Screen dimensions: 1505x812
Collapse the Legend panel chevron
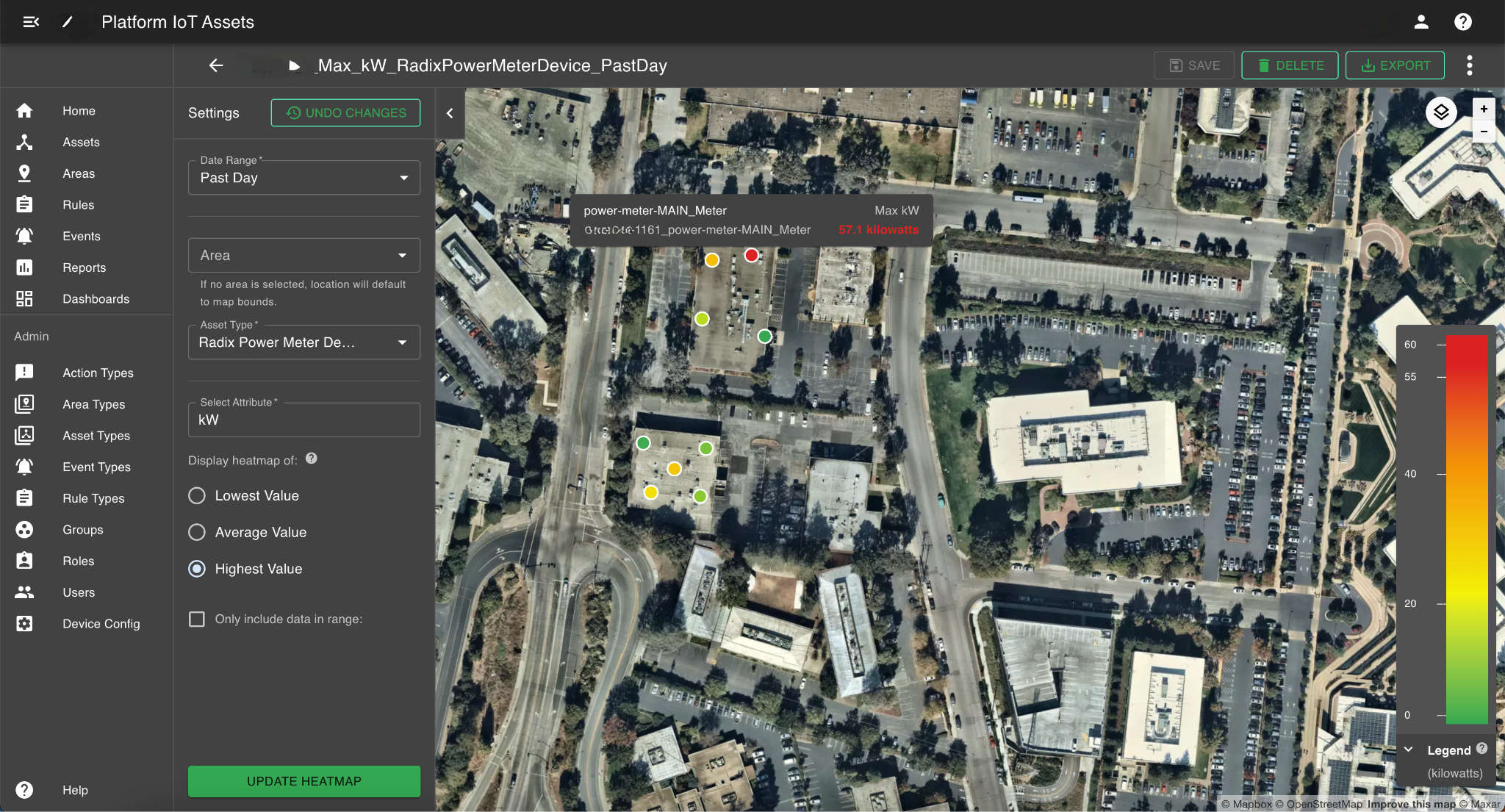click(x=1409, y=750)
